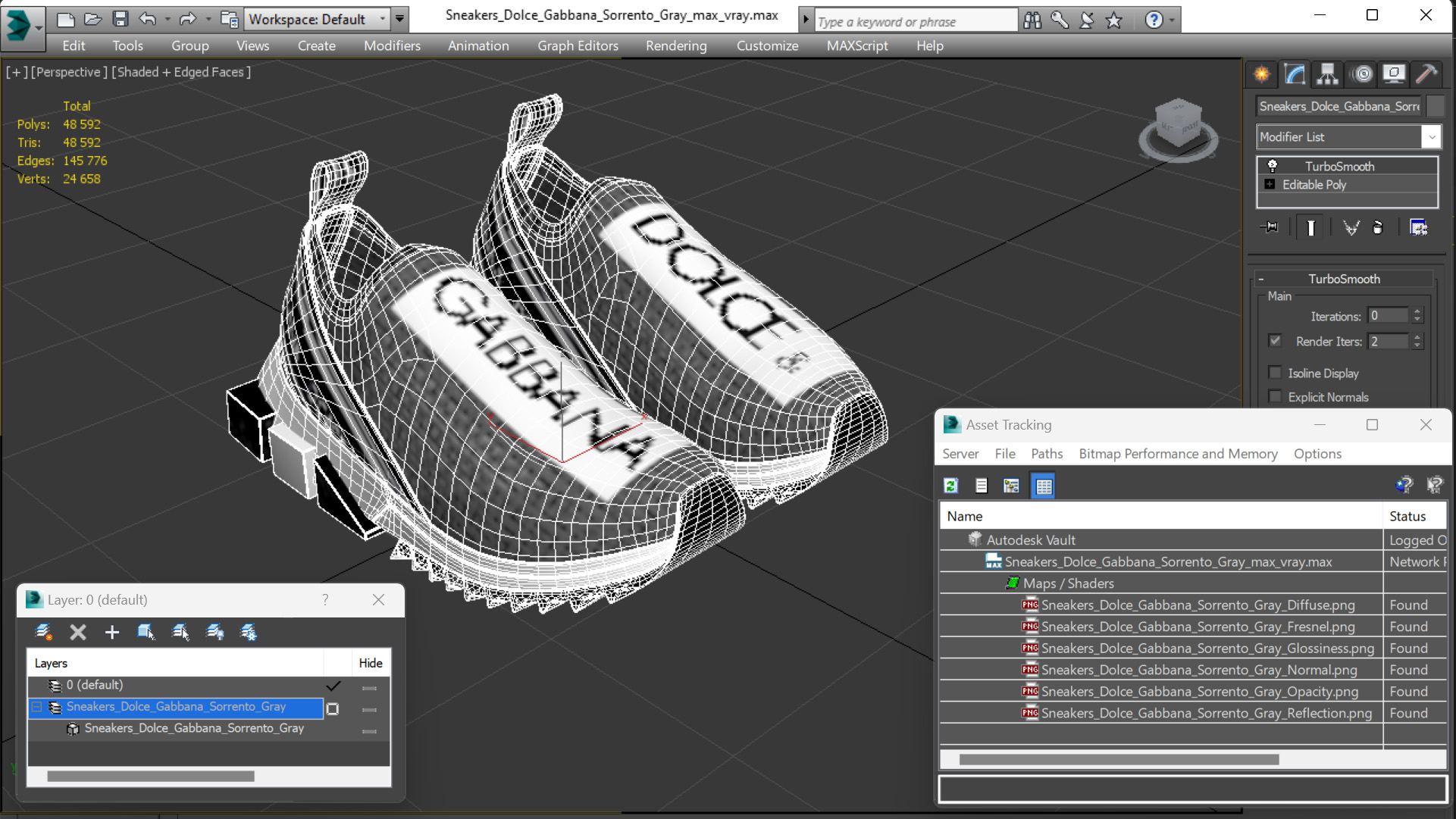Open the Modifiers menu
Image resolution: width=1456 pixels, height=819 pixels.
click(x=392, y=45)
